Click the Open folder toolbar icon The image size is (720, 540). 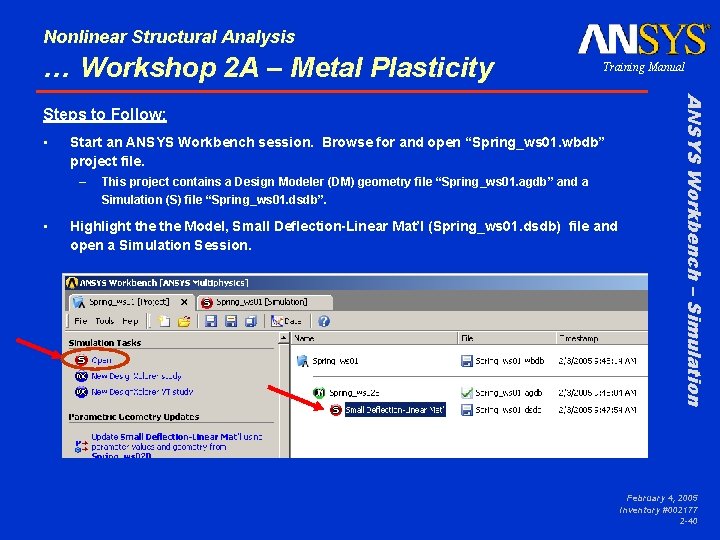(x=184, y=321)
